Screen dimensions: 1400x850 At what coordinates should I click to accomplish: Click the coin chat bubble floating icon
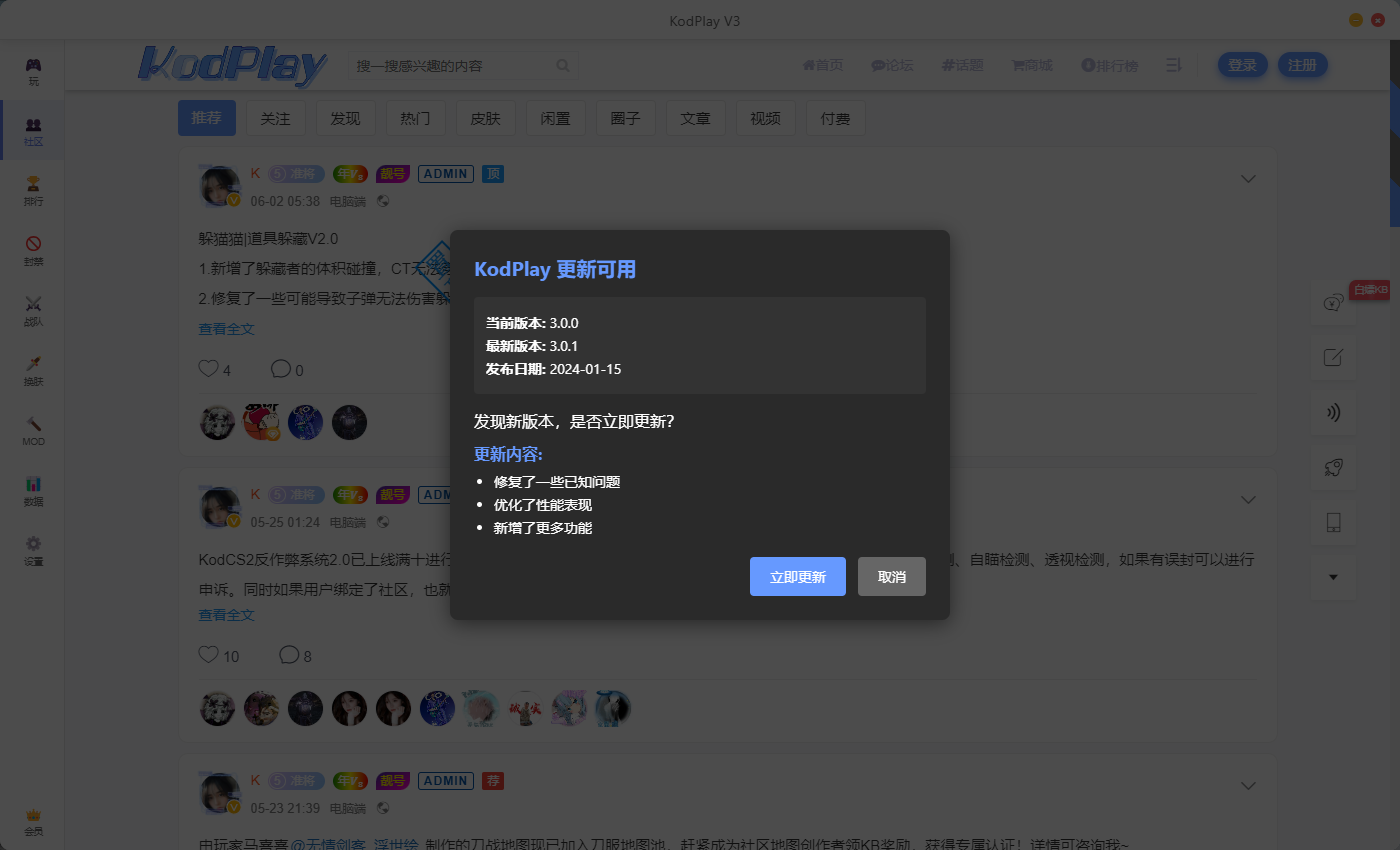(1332, 303)
